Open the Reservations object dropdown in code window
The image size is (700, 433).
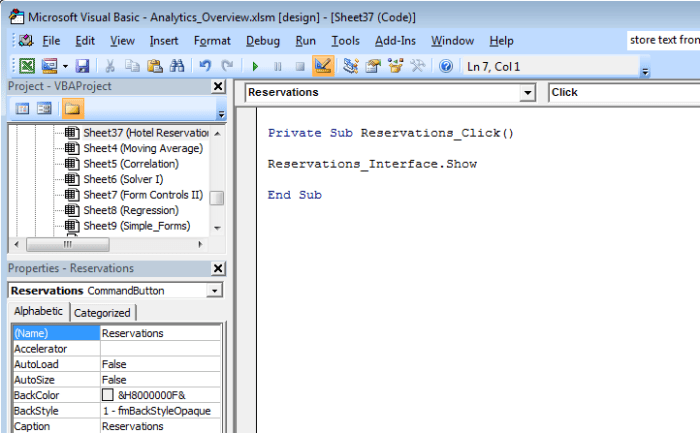coord(527,93)
